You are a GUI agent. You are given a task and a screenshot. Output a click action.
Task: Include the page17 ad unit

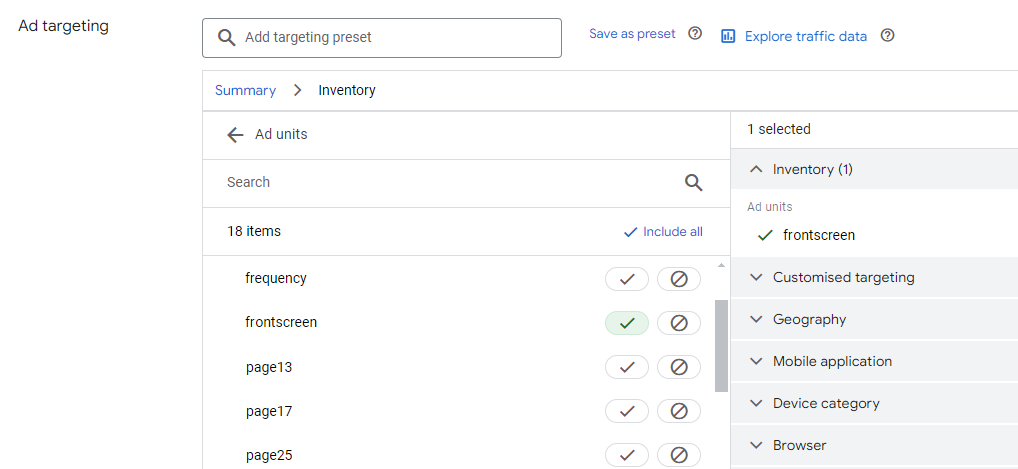point(627,411)
